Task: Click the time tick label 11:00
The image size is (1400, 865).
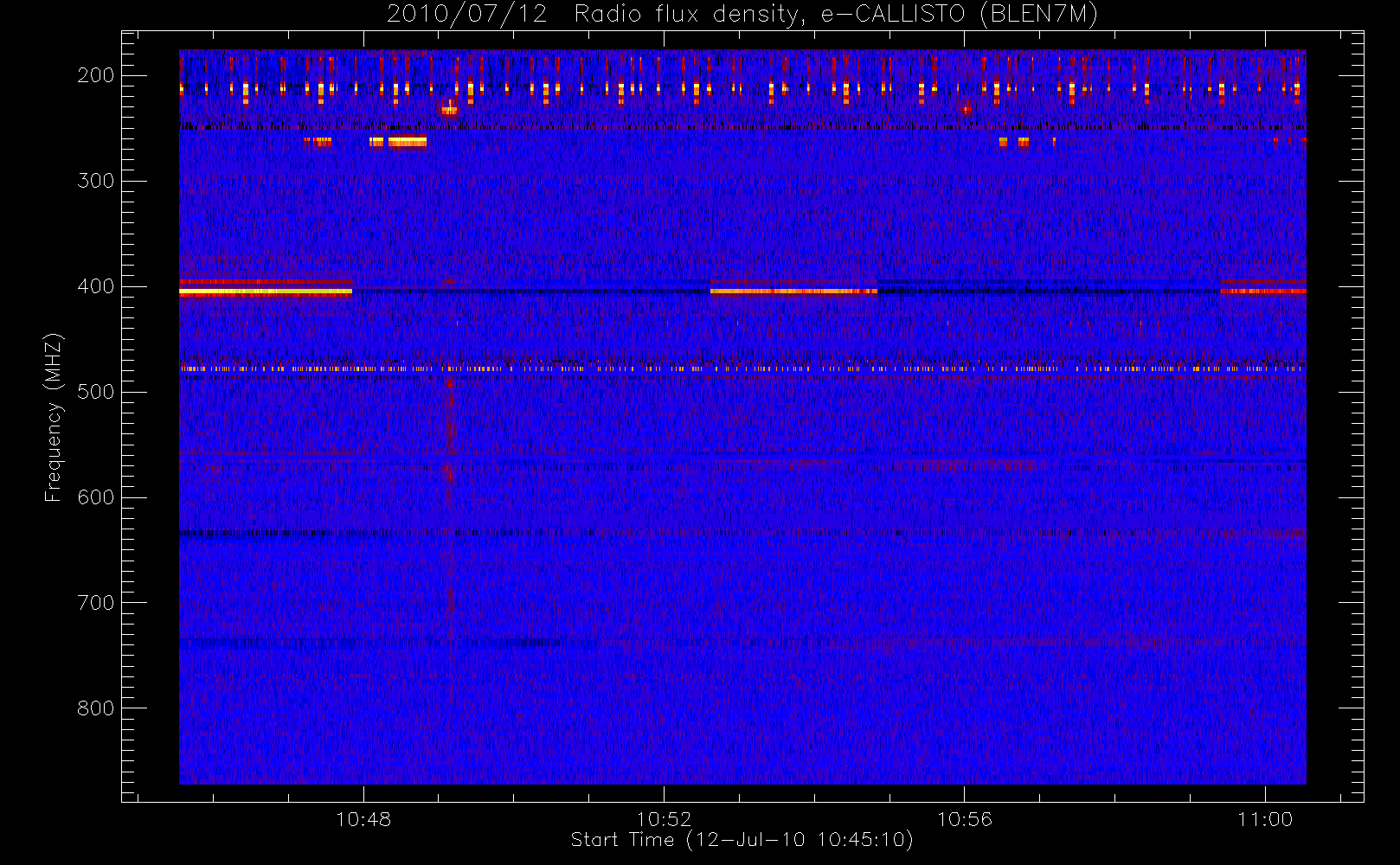Action: (x=1265, y=819)
